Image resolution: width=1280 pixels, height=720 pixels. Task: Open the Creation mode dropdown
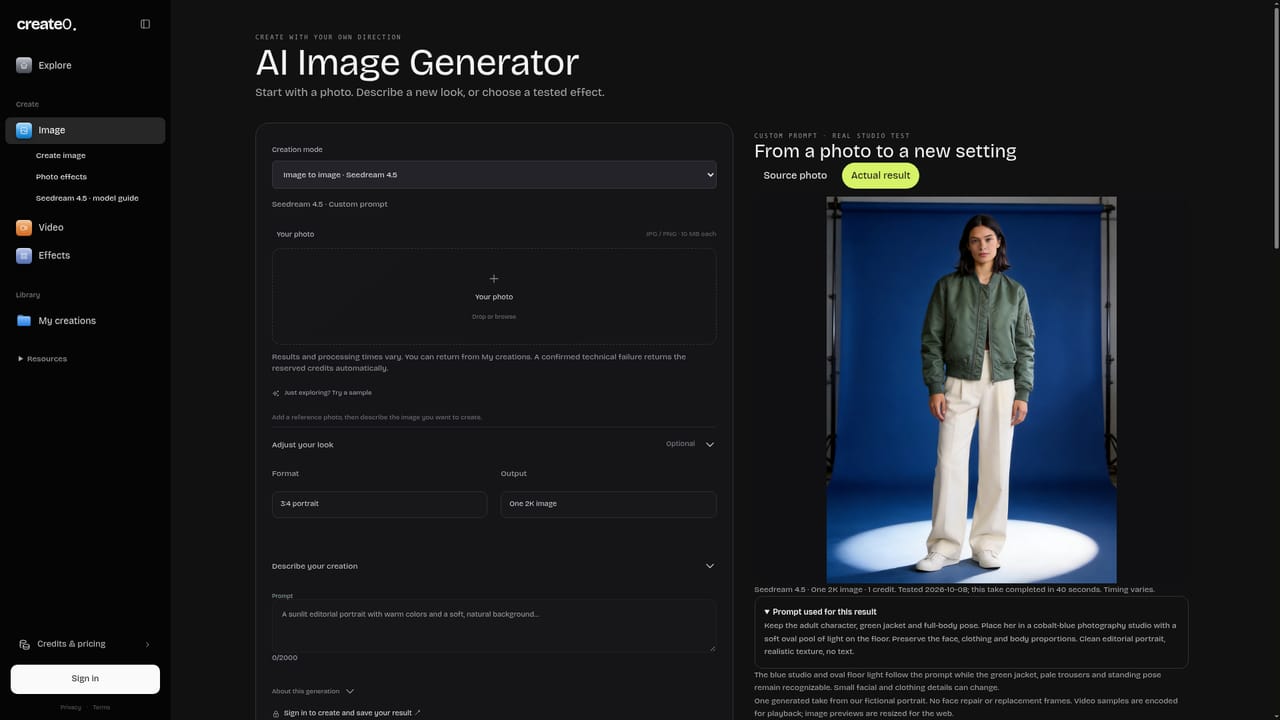[x=494, y=175]
